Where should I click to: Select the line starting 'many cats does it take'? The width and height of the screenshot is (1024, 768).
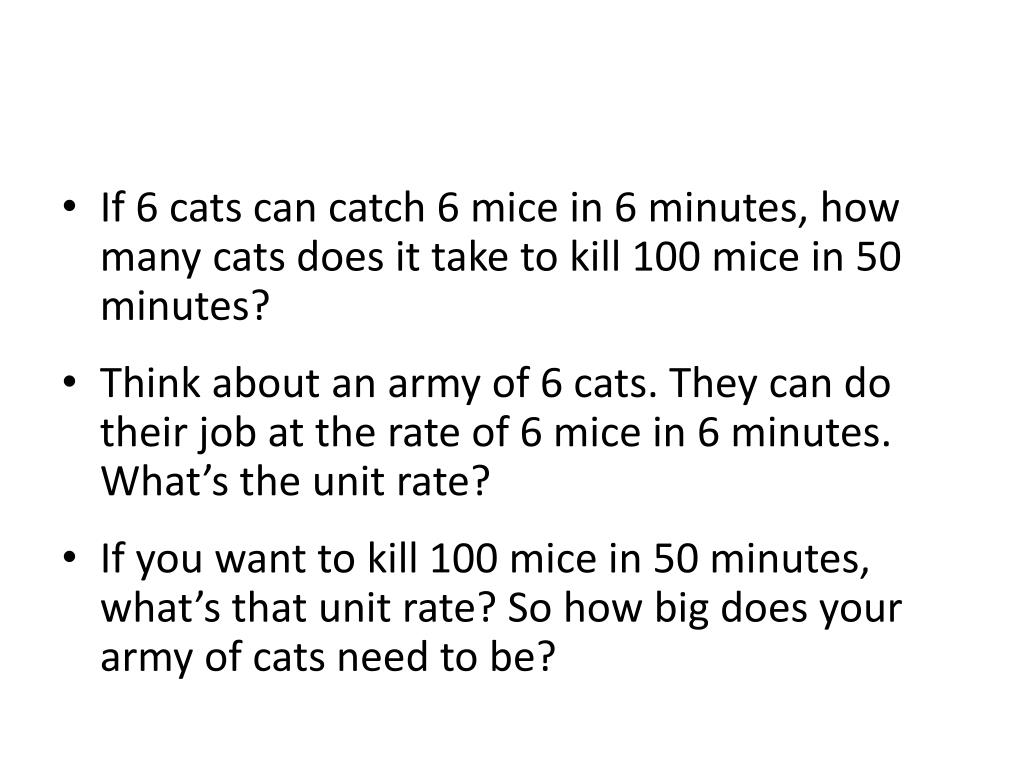pos(501,257)
